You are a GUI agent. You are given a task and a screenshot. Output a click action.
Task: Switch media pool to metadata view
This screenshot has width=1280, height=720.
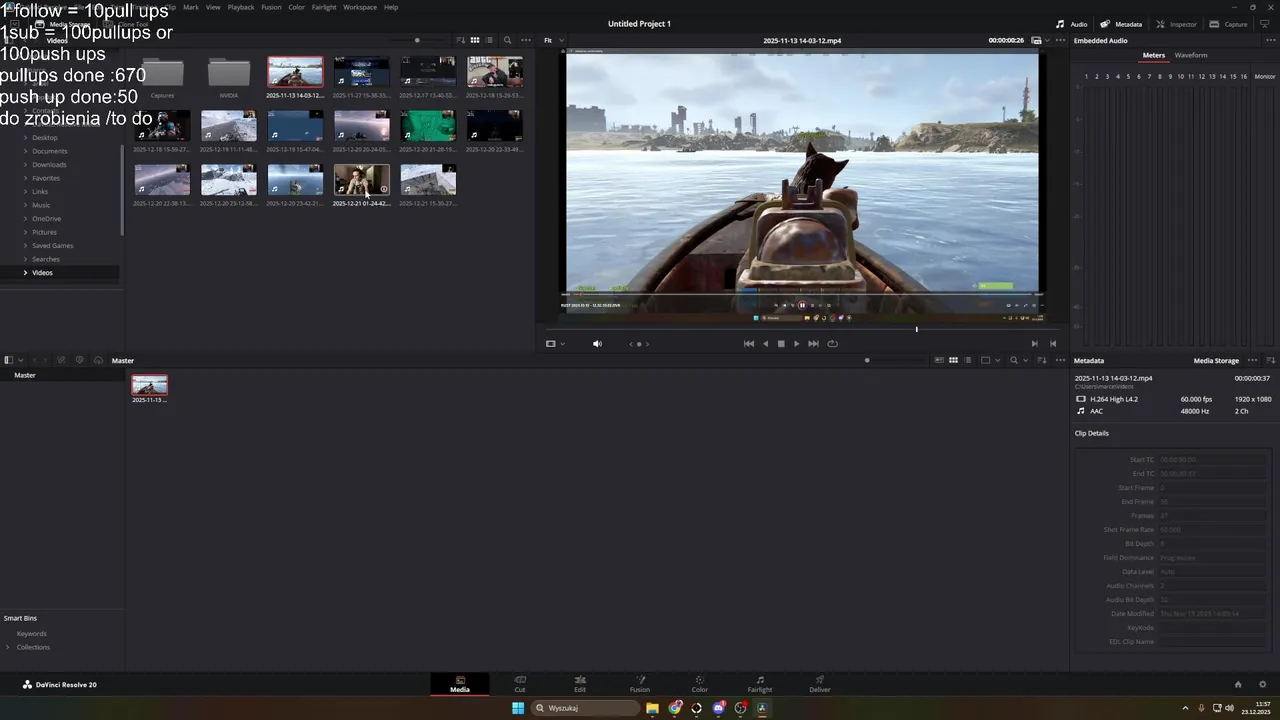[x=939, y=360]
